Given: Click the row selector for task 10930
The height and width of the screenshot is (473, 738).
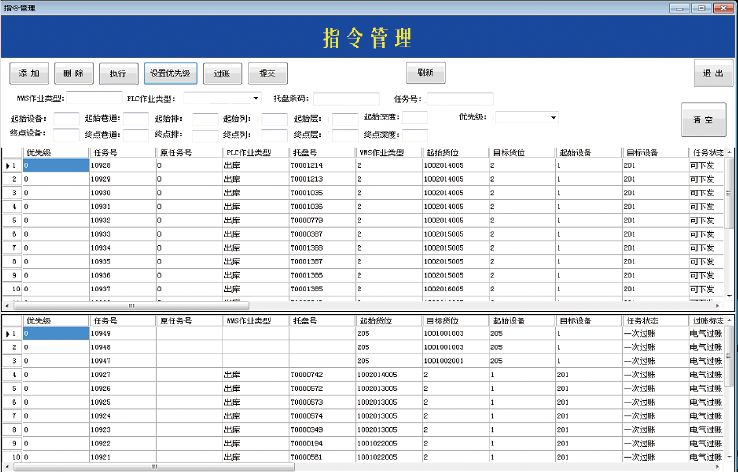Looking at the screenshot, I should [x=12, y=192].
